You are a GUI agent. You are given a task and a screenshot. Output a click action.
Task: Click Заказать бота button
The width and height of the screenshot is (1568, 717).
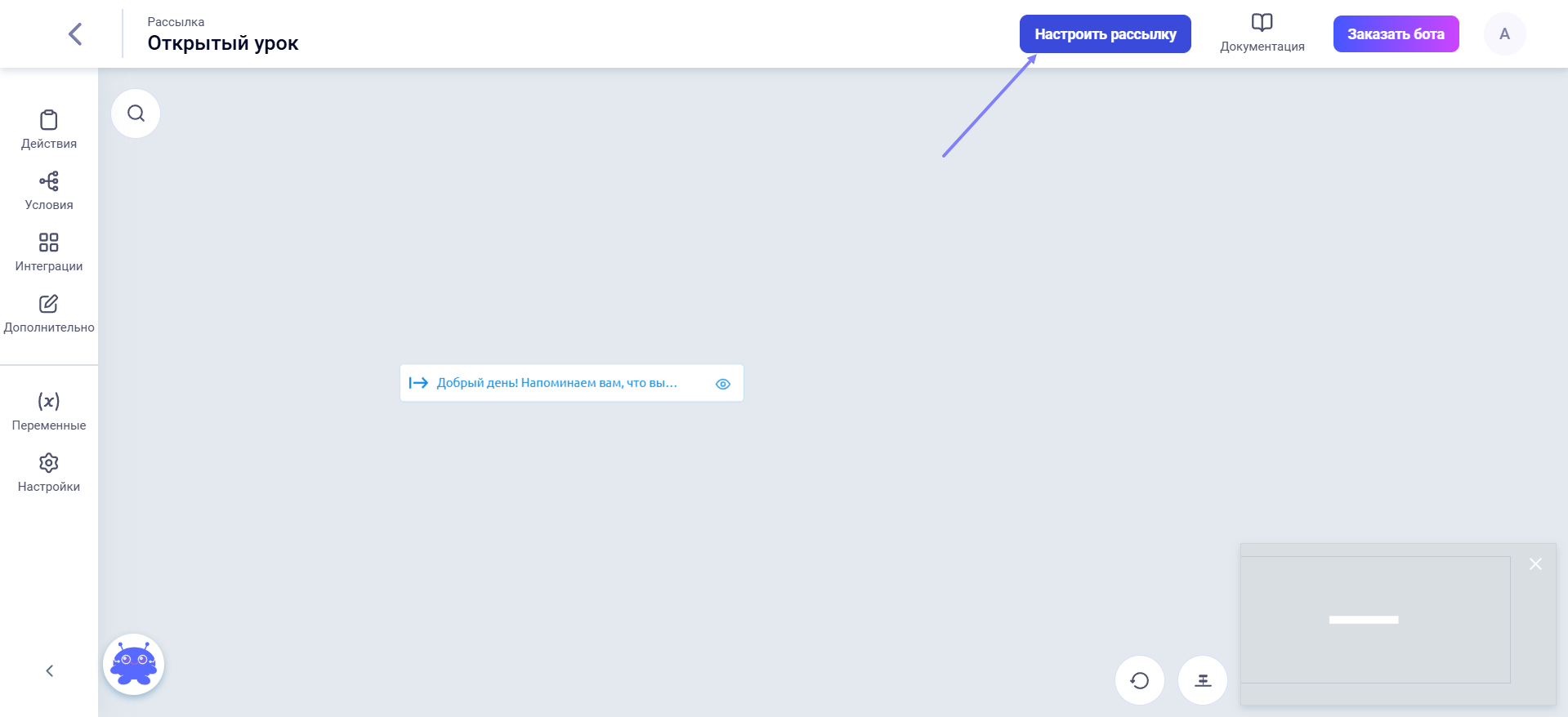coord(1396,34)
